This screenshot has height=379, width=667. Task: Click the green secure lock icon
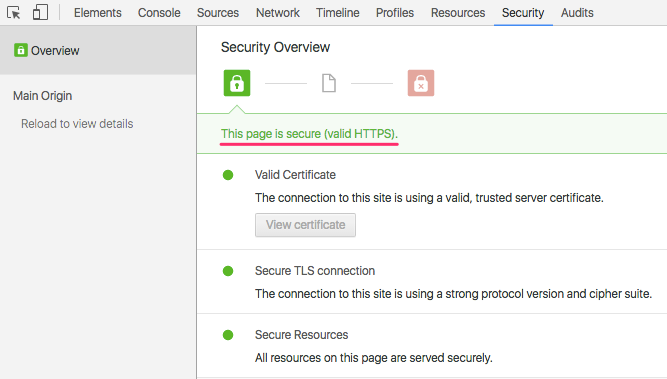tap(237, 83)
